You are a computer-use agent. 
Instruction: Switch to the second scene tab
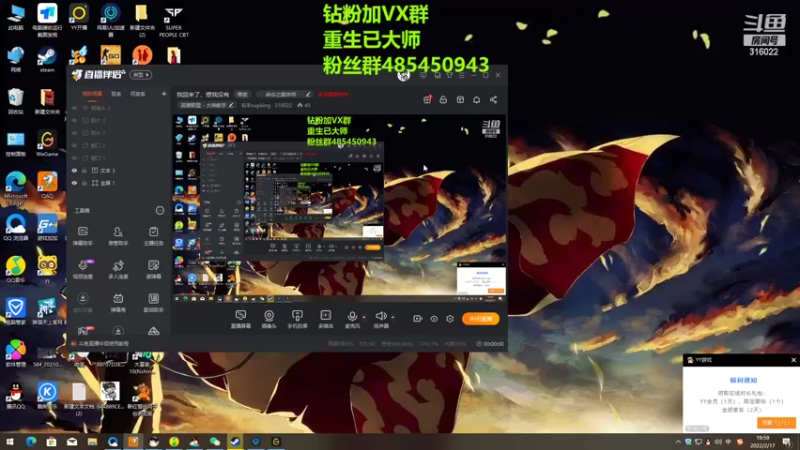coord(116,94)
